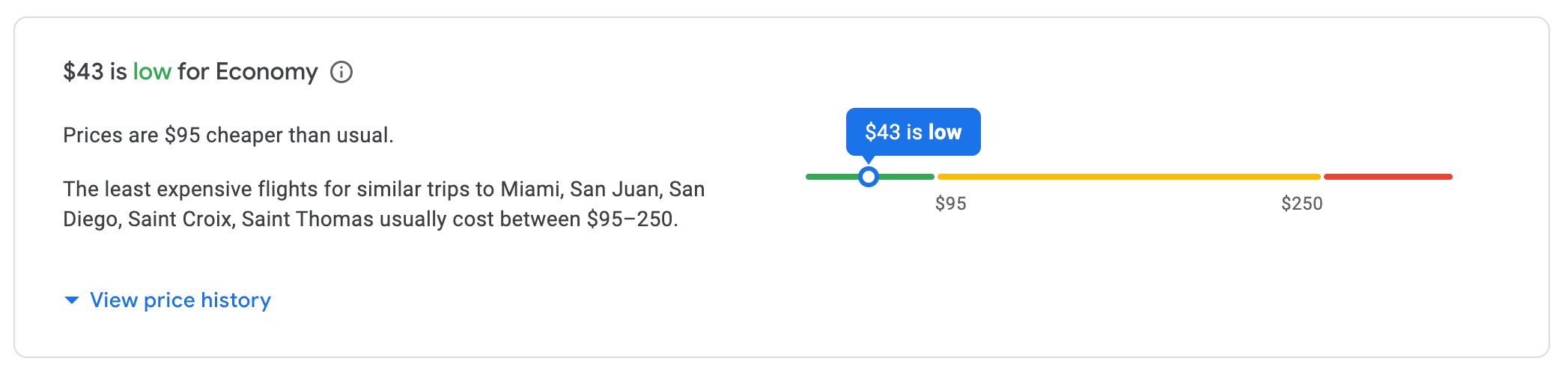Click the "$95–250" range in the paragraph
Image resolution: width=1568 pixels, height=376 pixels.
631,219
